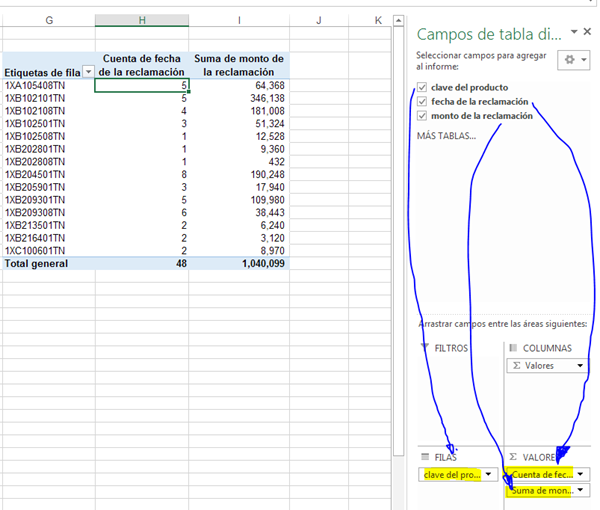The height and width of the screenshot is (510, 600).
Task: Select column J header
Action: pyautogui.click(x=317, y=20)
